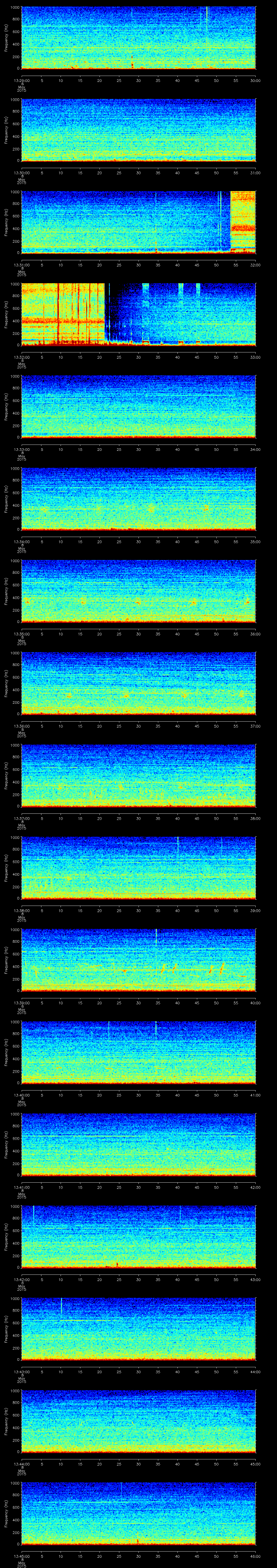Click the 32:00 end time label

[x=256, y=265]
